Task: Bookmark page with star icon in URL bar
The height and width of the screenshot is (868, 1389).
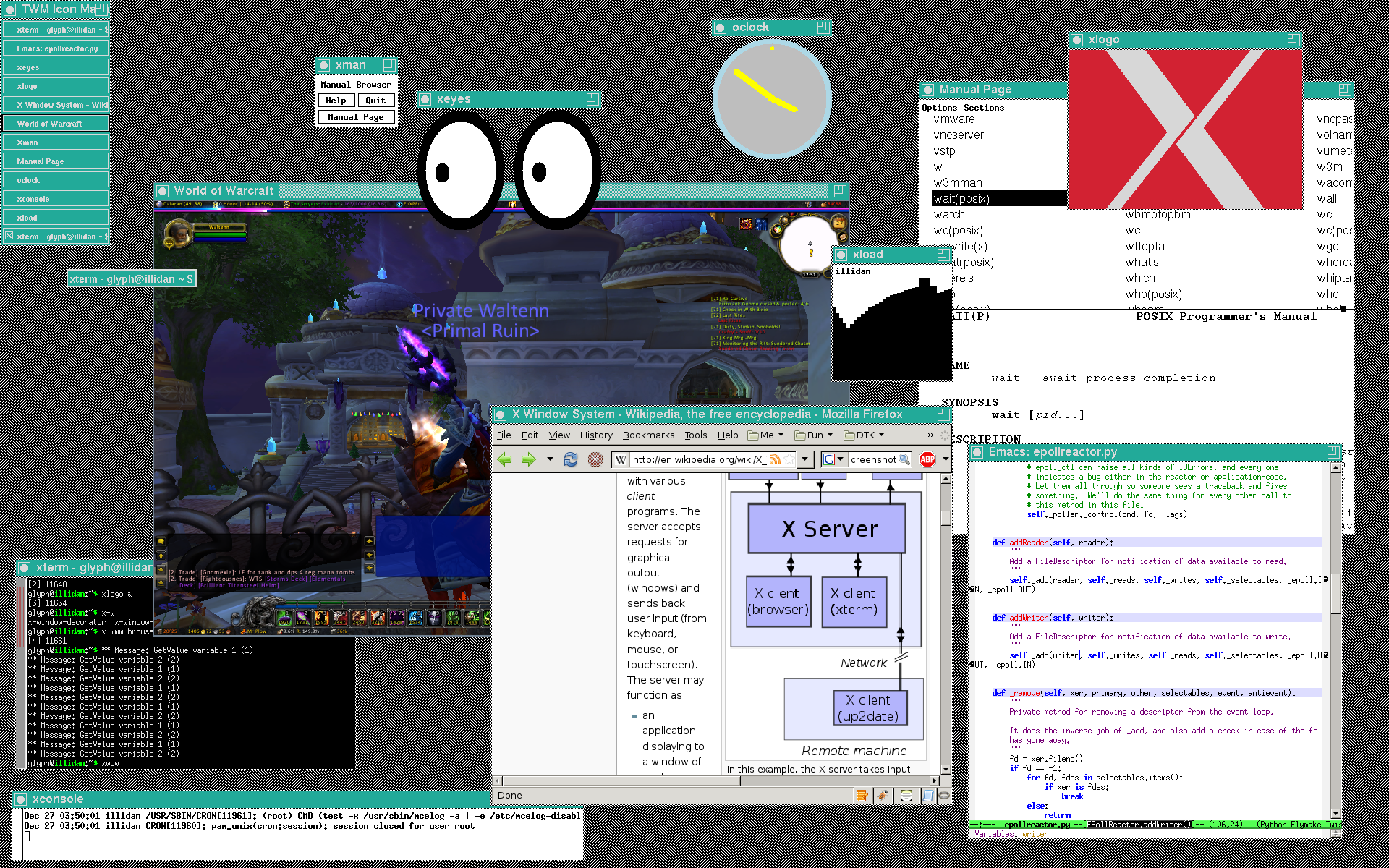Action: pos(789,459)
